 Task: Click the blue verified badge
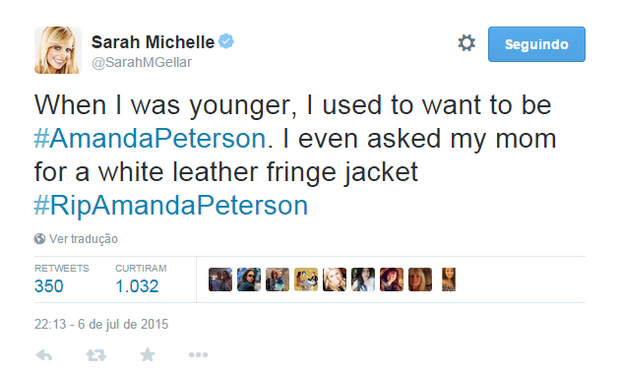click(226, 41)
